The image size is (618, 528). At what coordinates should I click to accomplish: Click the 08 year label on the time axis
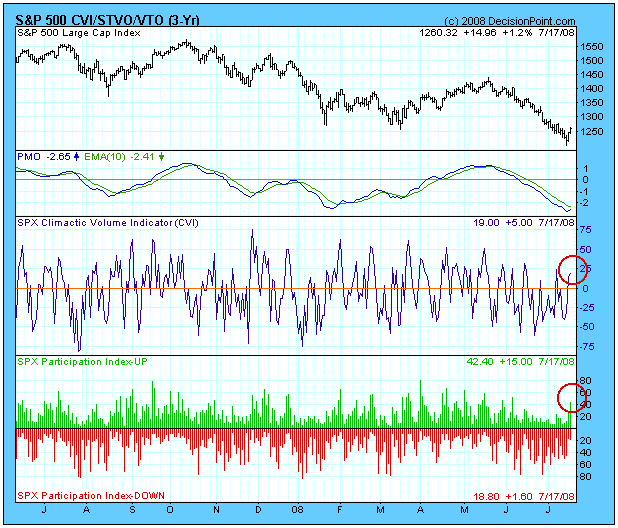coord(298,510)
